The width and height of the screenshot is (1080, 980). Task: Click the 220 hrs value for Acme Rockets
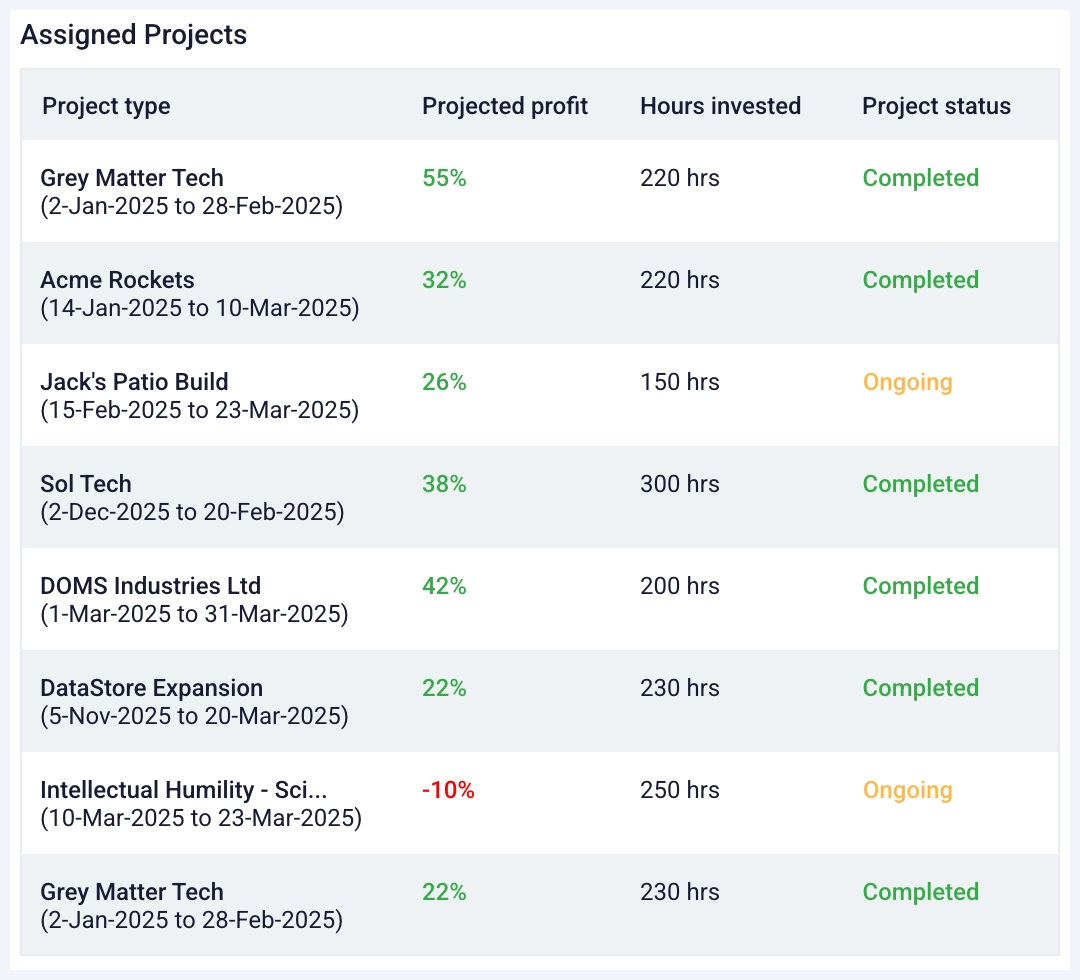coord(679,280)
